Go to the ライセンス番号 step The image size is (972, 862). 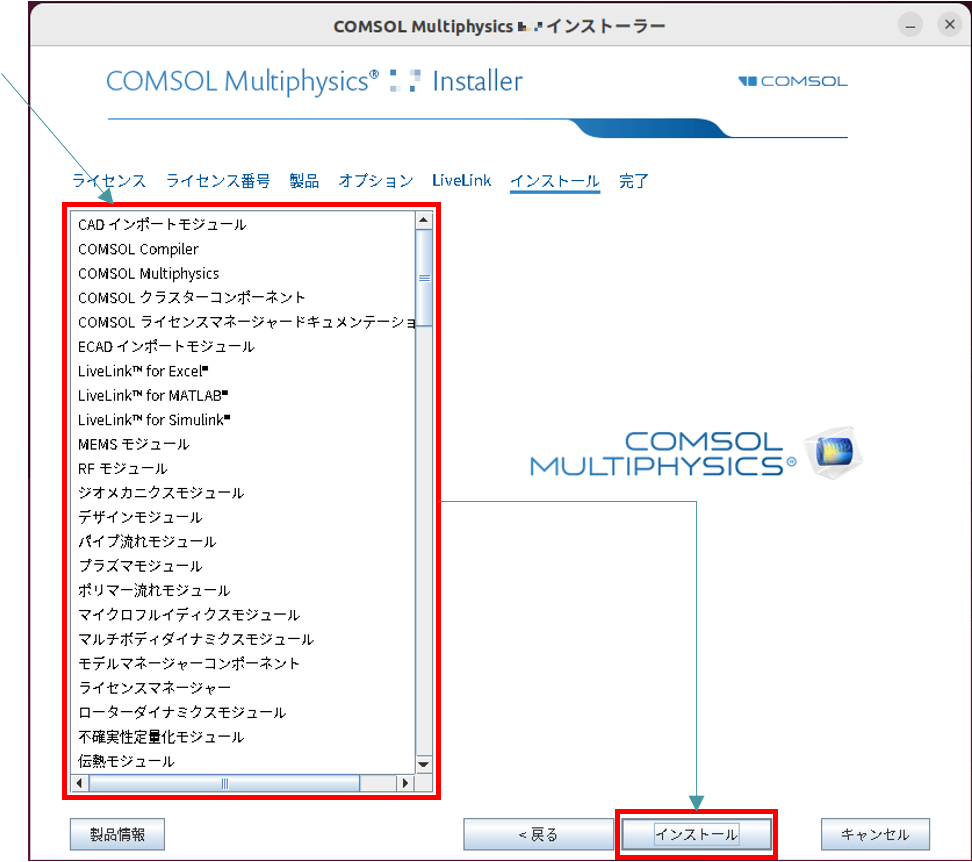pyautogui.click(x=218, y=181)
